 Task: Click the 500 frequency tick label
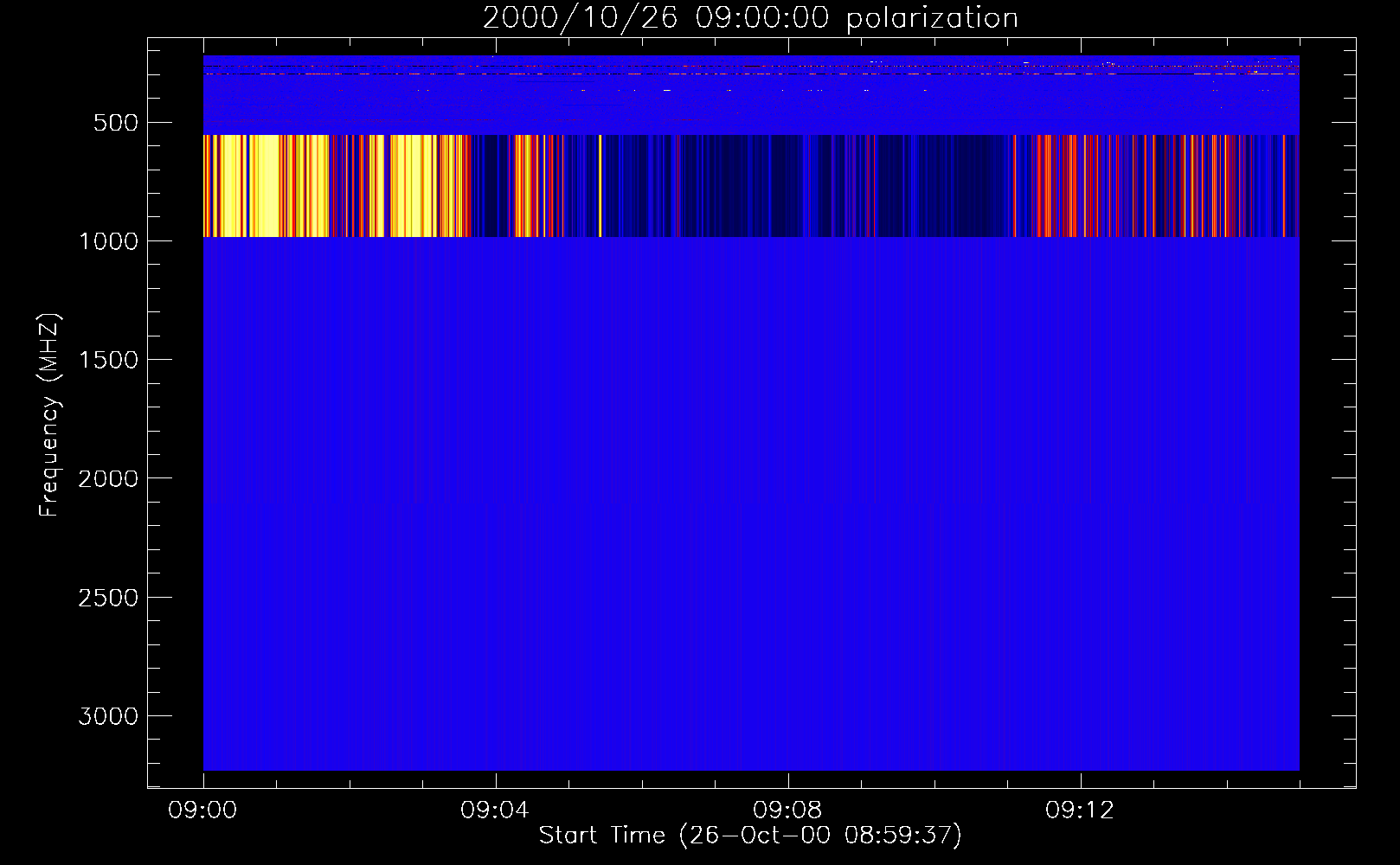[116, 123]
